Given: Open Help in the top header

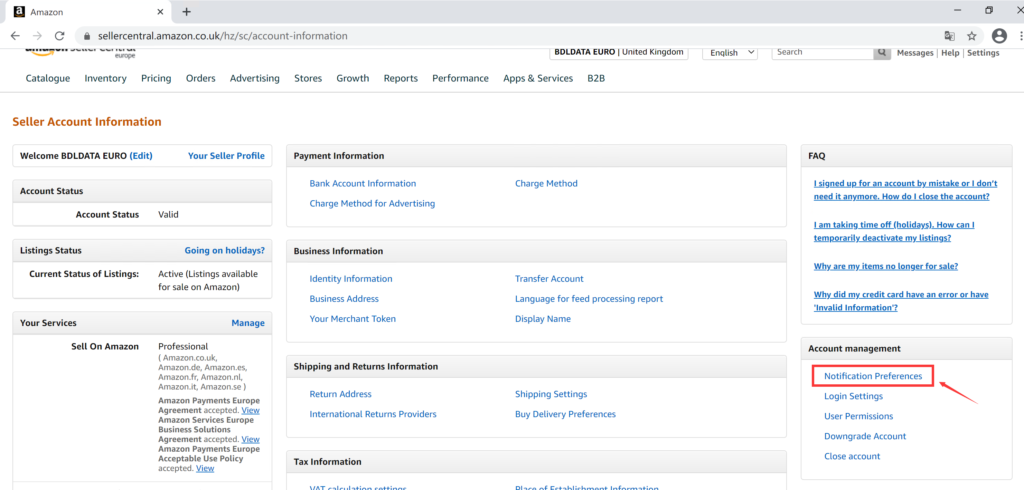Looking at the screenshot, I should point(950,53).
